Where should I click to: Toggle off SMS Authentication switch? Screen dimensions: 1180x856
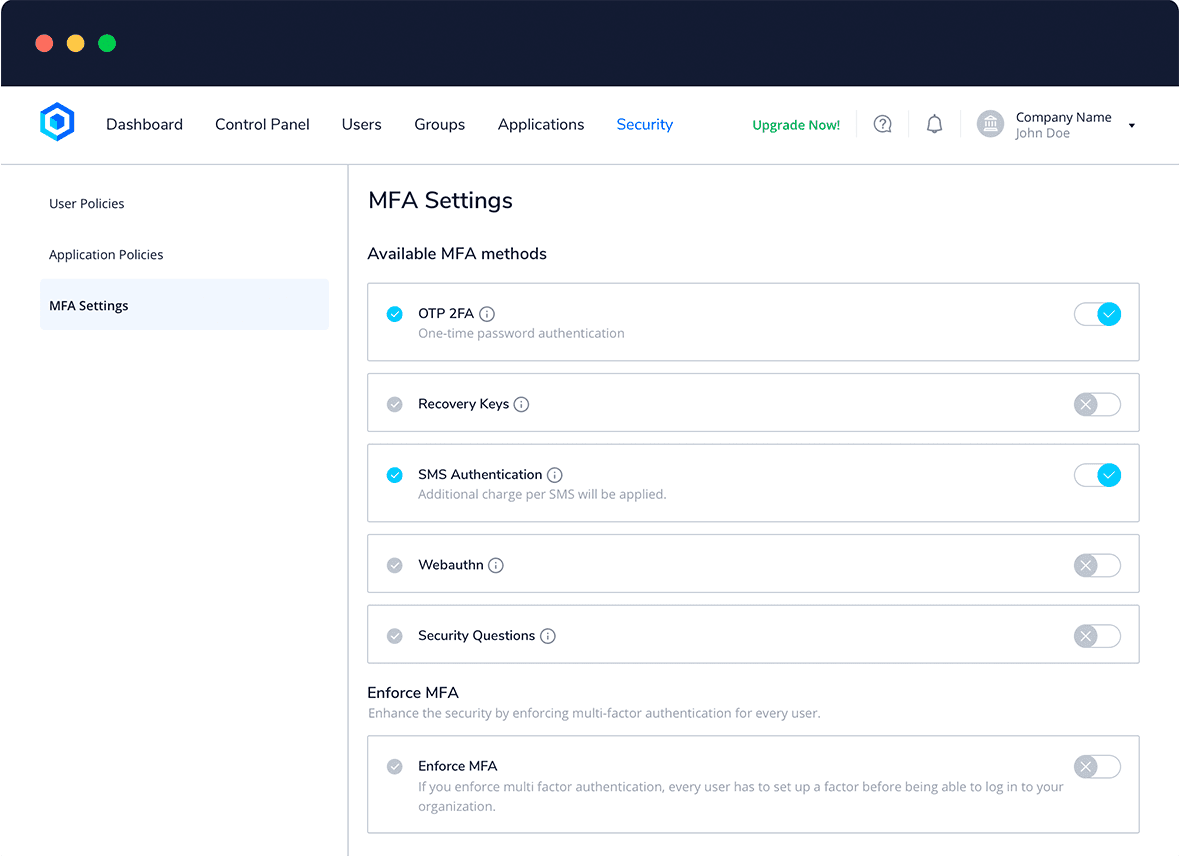(x=1097, y=475)
